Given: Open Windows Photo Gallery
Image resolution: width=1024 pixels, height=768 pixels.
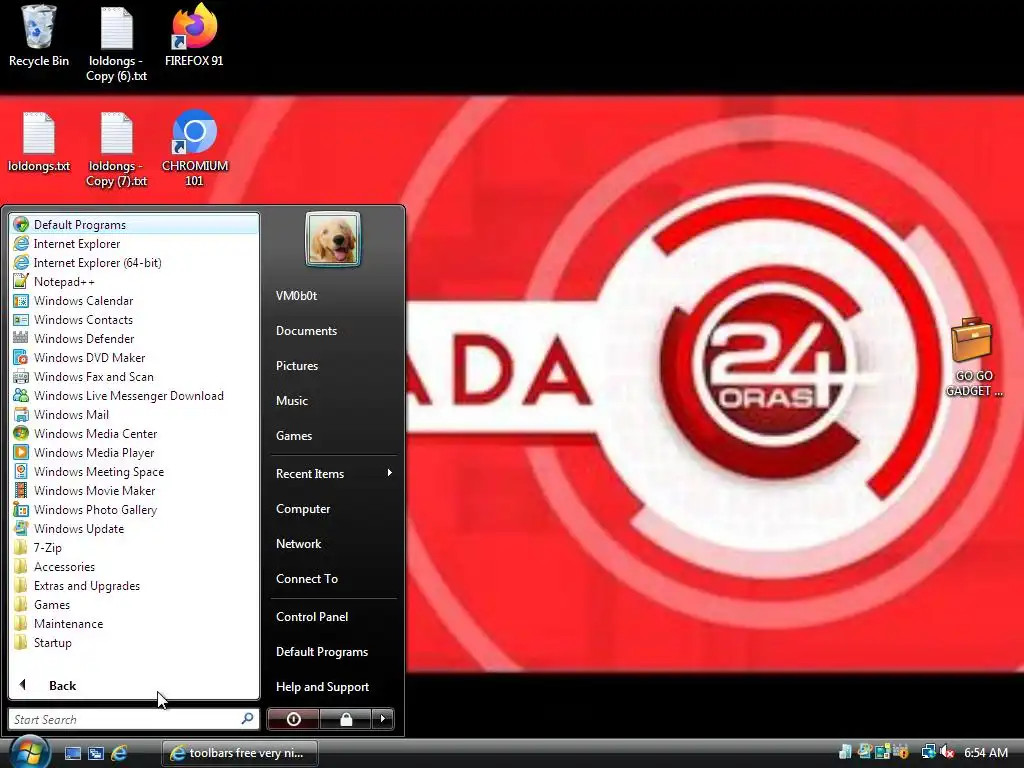Looking at the screenshot, I should coord(134,509).
